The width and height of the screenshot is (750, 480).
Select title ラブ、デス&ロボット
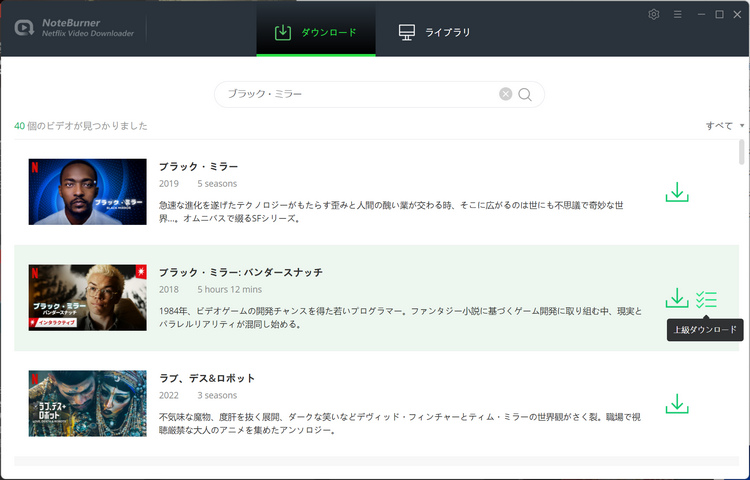click(x=207, y=378)
